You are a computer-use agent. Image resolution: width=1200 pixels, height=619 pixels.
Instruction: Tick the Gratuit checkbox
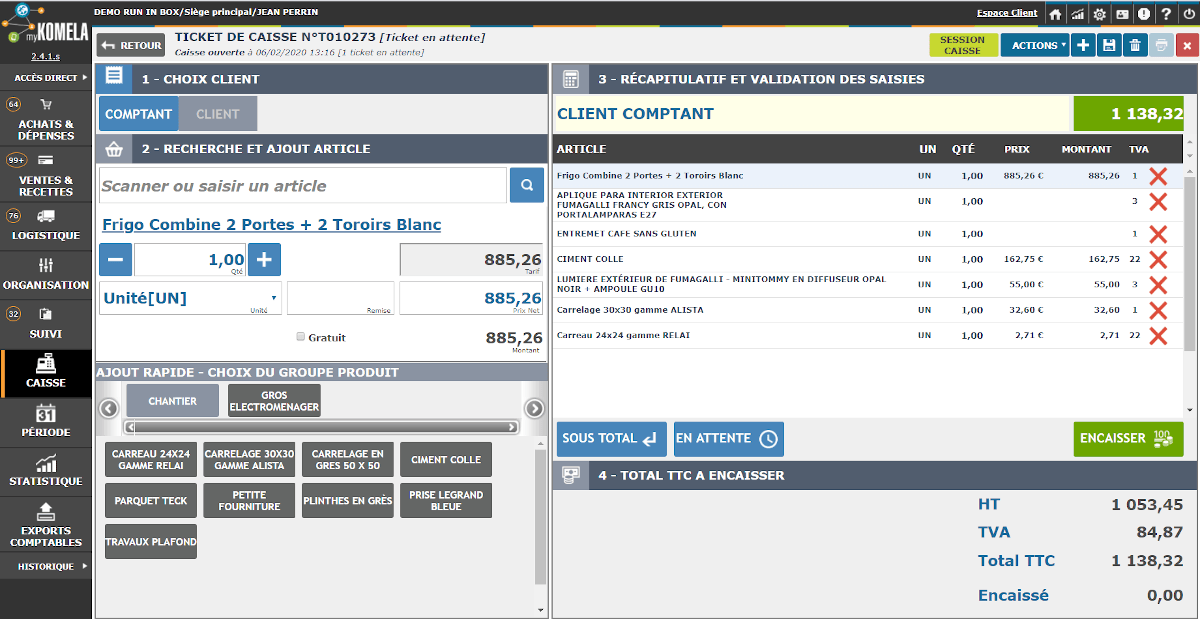coord(300,337)
